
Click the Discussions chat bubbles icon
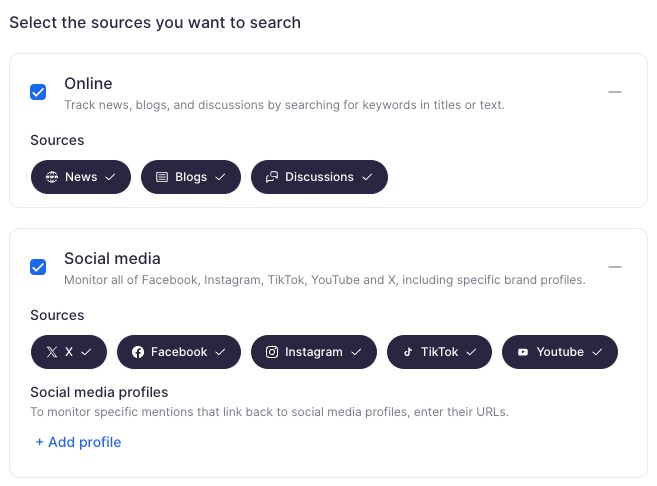[272, 177]
